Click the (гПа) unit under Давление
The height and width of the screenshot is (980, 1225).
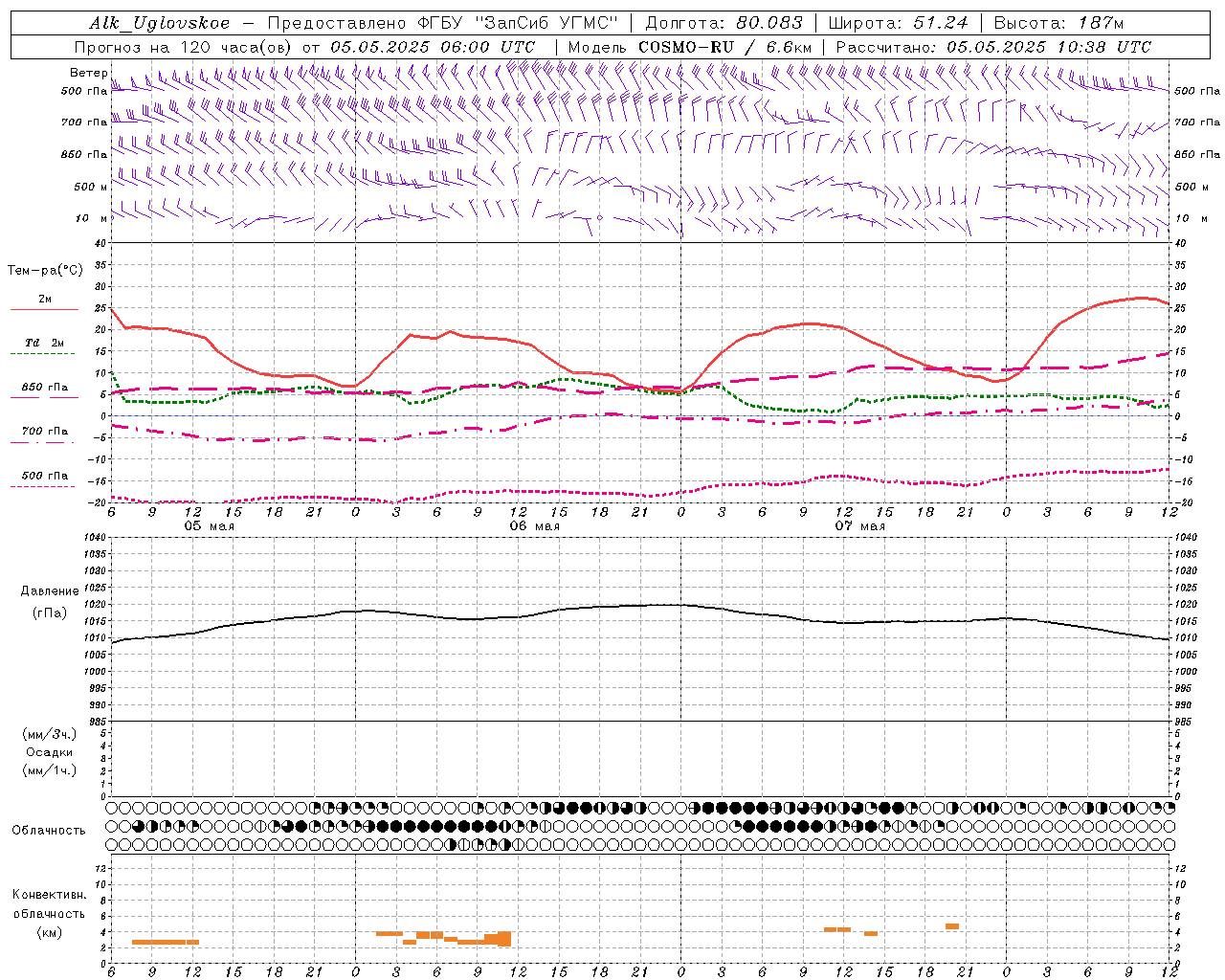click(x=49, y=613)
